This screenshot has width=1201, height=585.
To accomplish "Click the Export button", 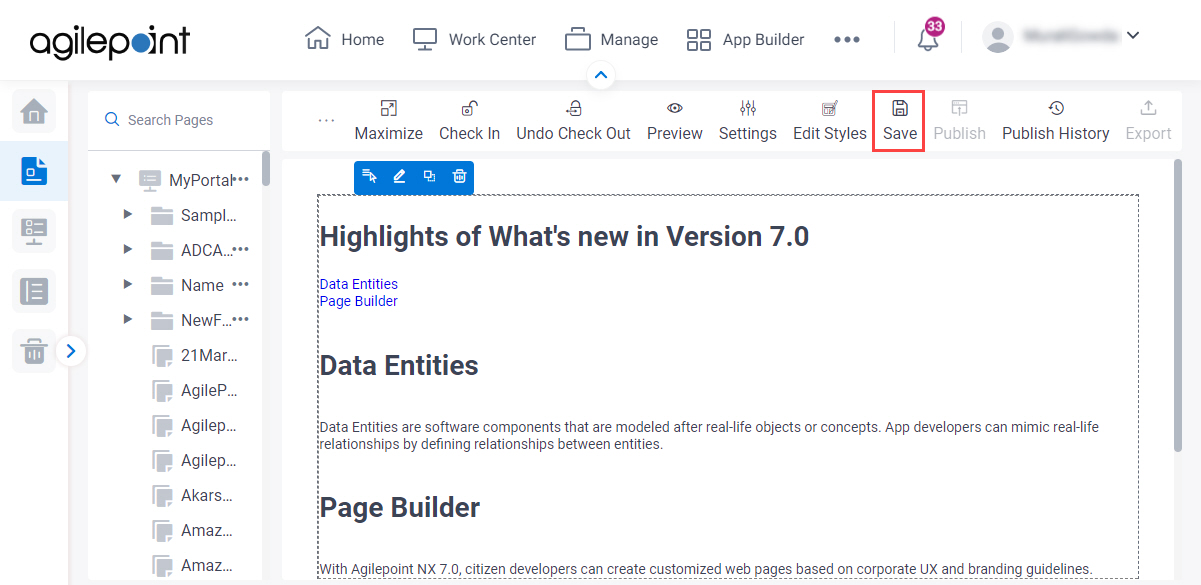I will point(1148,120).
